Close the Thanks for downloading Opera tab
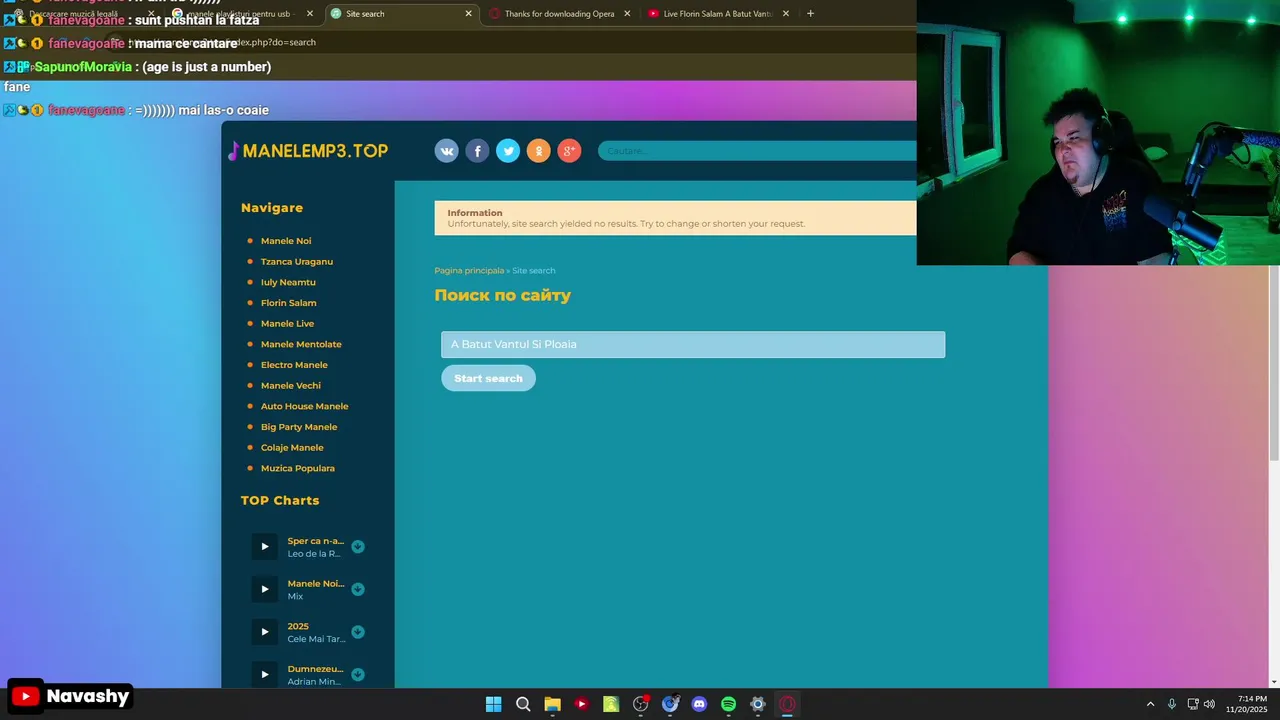The width and height of the screenshot is (1280, 720). pyautogui.click(x=627, y=14)
